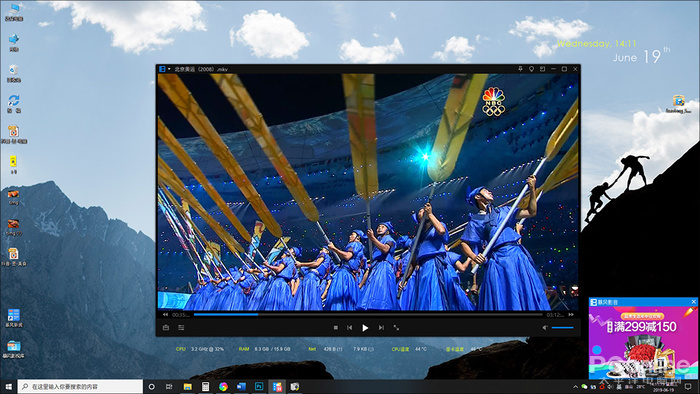700x394 pixels.
Task: Skip to the next track
Action: coord(381,328)
